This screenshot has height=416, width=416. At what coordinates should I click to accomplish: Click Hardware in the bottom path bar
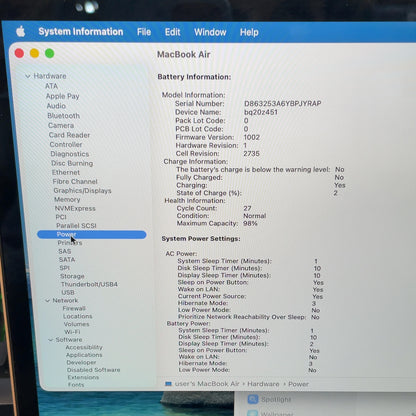pyautogui.click(x=263, y=384)
